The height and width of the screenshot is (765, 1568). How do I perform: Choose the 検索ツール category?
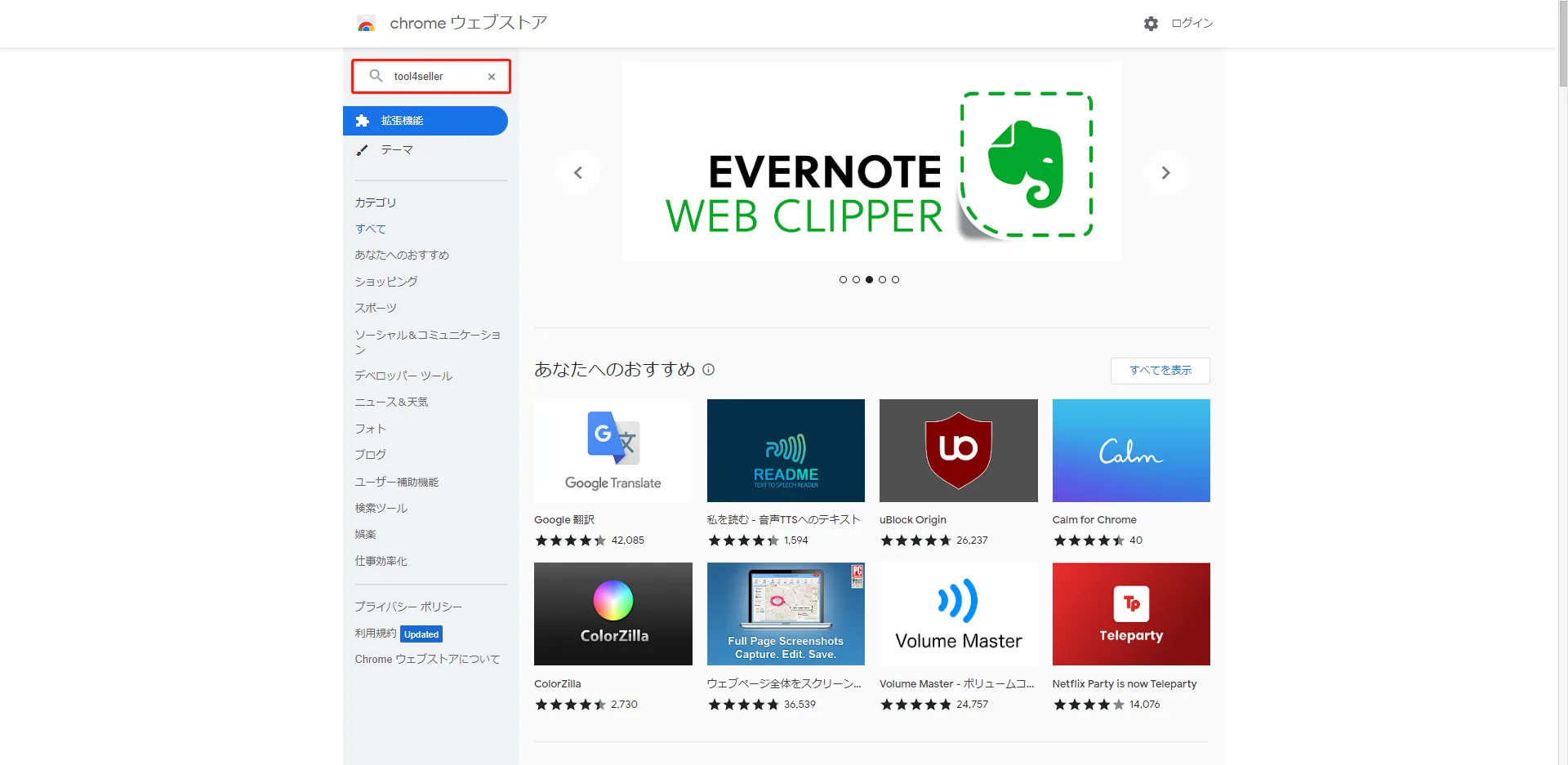[381, 508]
